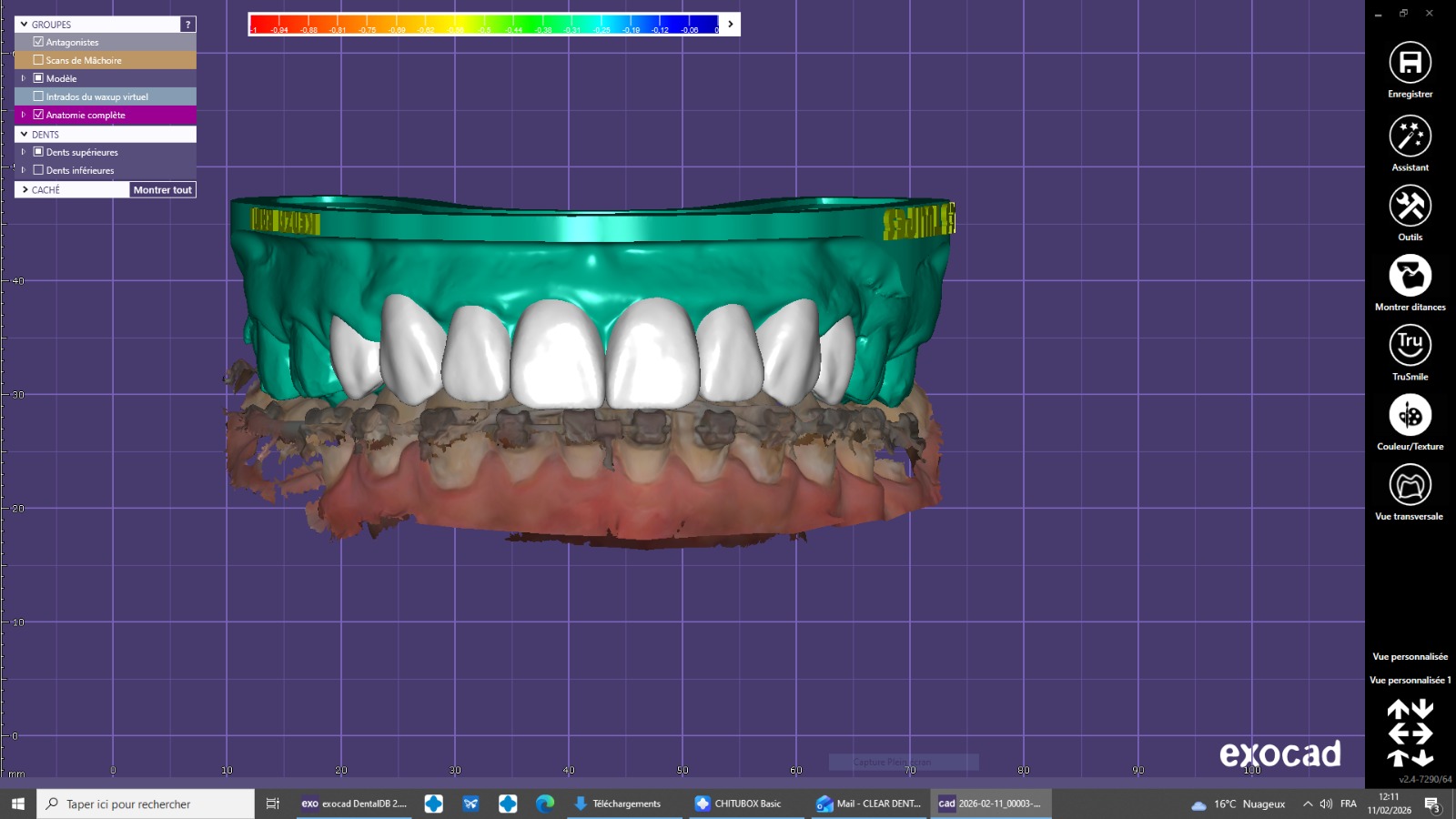Screen dimensions: 1456x819
Task: Expand the CACHÉ section
Action: (25, 189)
